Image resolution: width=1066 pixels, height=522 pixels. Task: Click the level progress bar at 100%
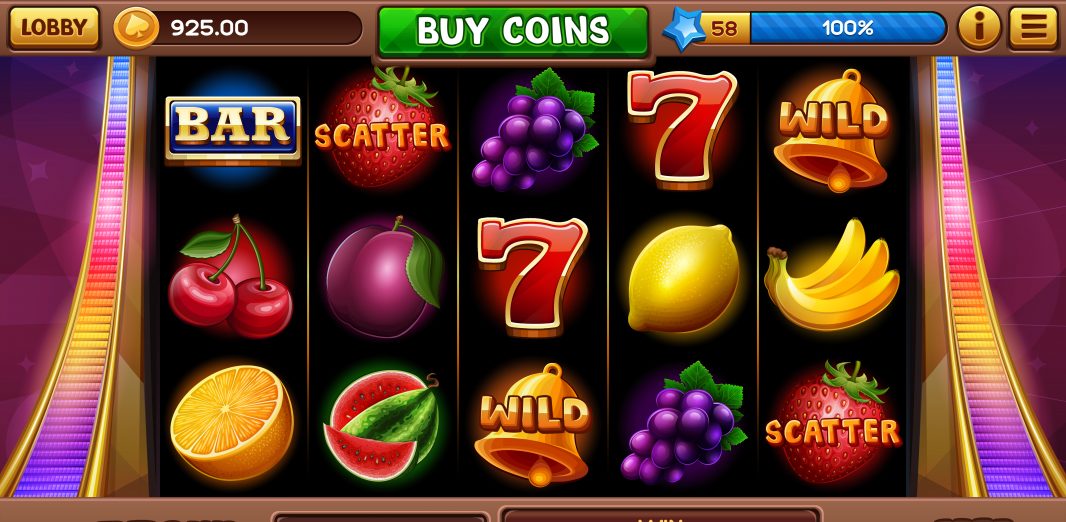pyautogui.click(x=847, y=28)
